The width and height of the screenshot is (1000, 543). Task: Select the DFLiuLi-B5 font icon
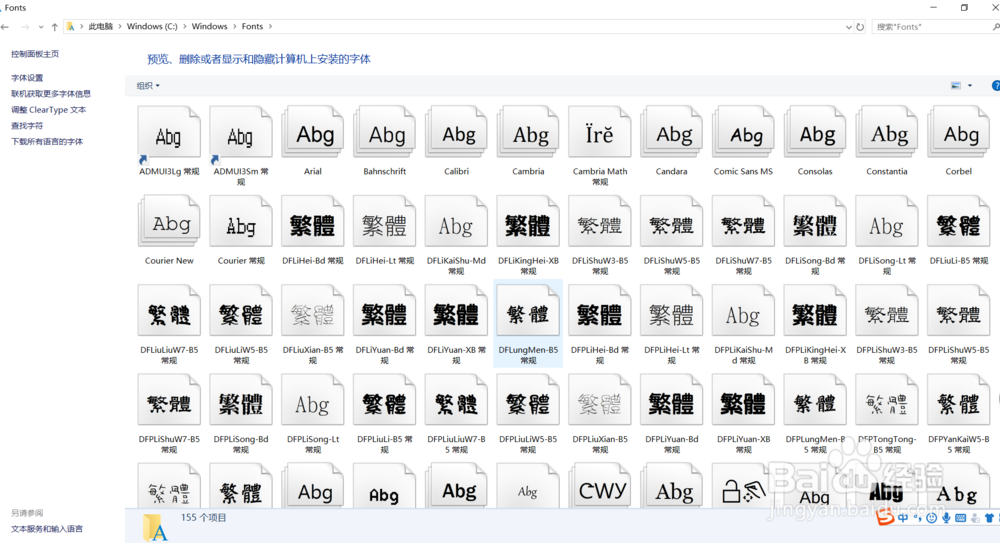click(x=959, y=222)
